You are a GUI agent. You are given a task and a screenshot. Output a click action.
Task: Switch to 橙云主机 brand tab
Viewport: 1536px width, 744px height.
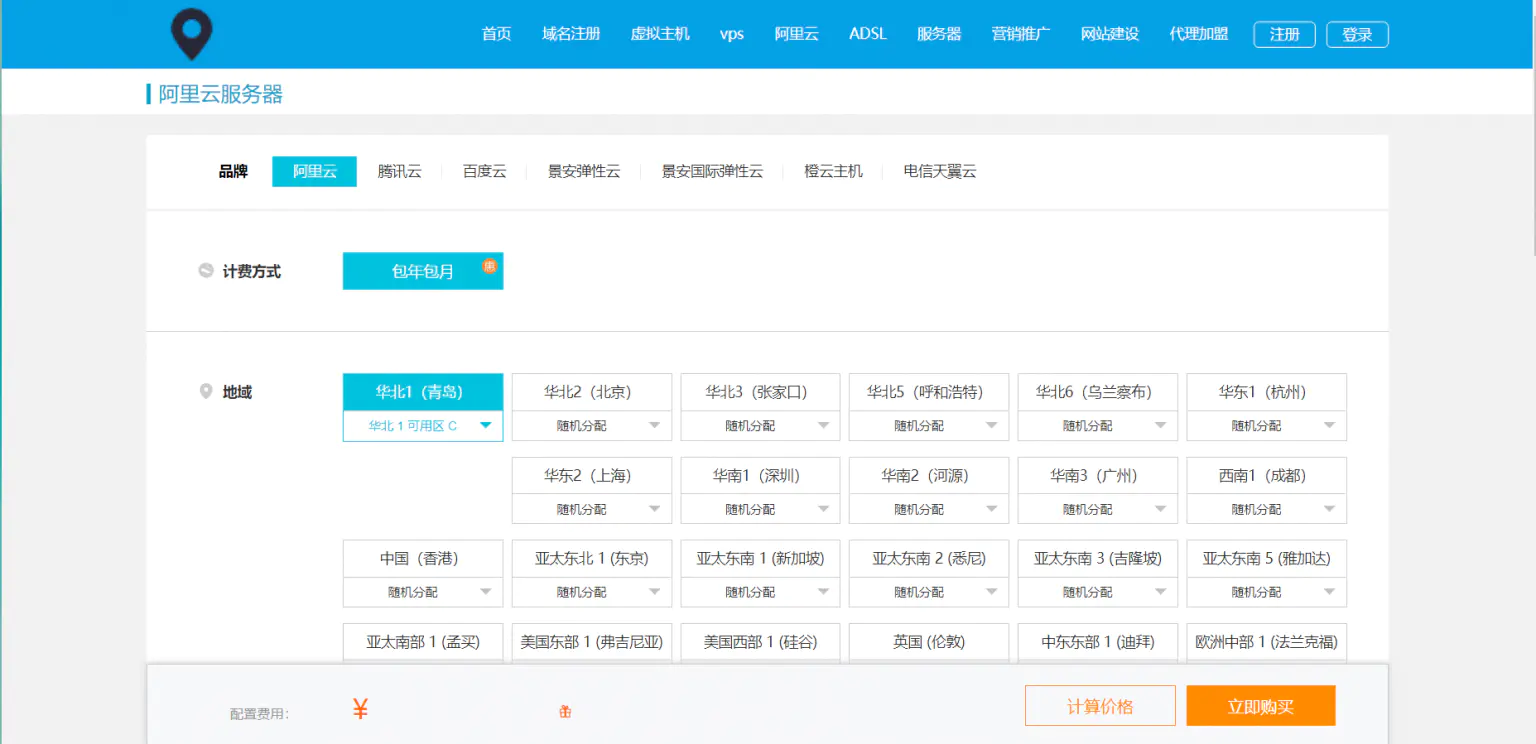tap(833, 171)
